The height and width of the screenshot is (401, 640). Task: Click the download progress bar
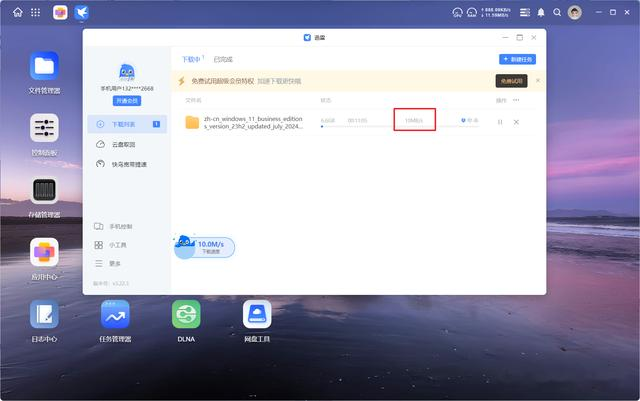(x=400, y=127)
